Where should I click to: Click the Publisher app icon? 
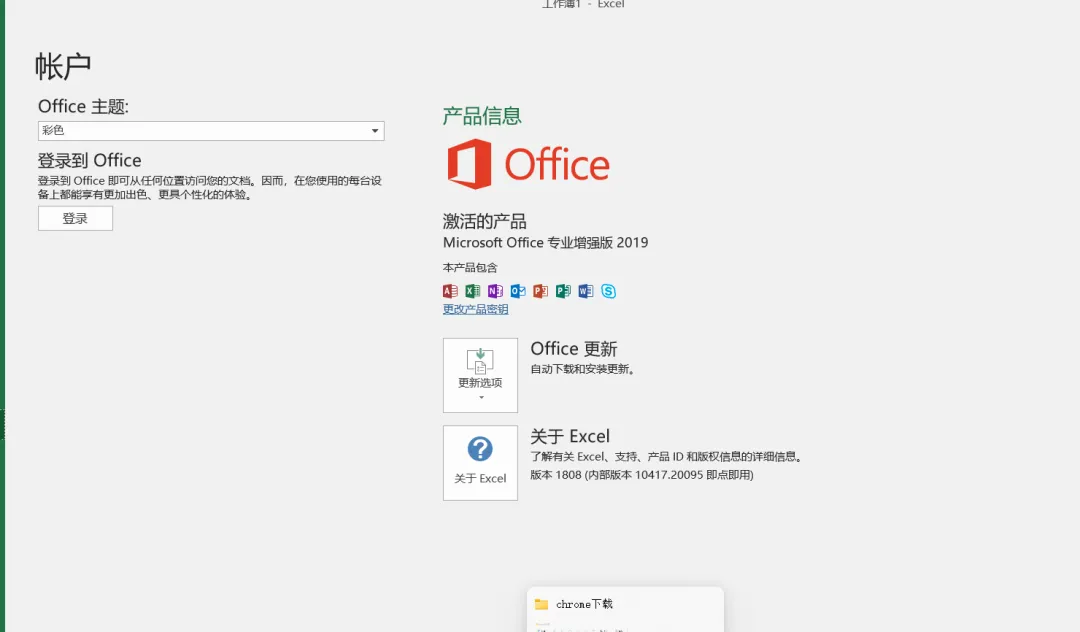(x=563, y=291)
